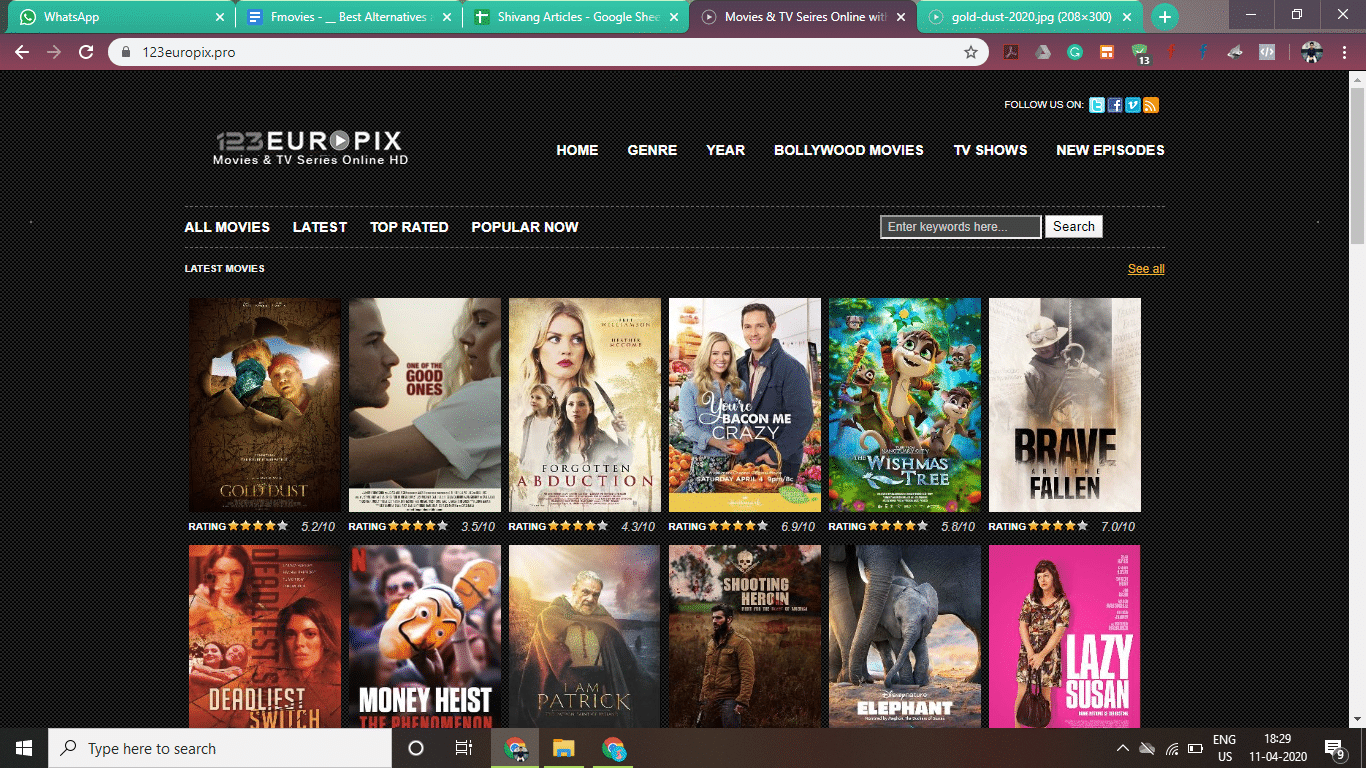Open the RSS feed icon
Viewport: 1366px width, 768px height.
[x=1151, y=105]
